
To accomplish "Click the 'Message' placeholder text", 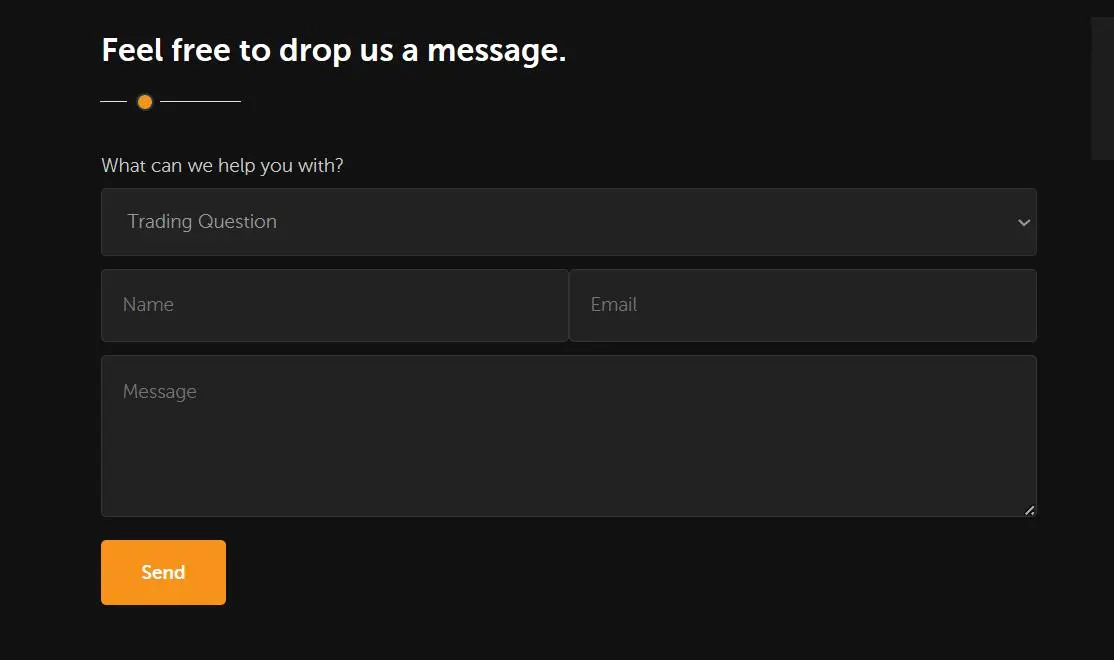I will pos(160,392).
